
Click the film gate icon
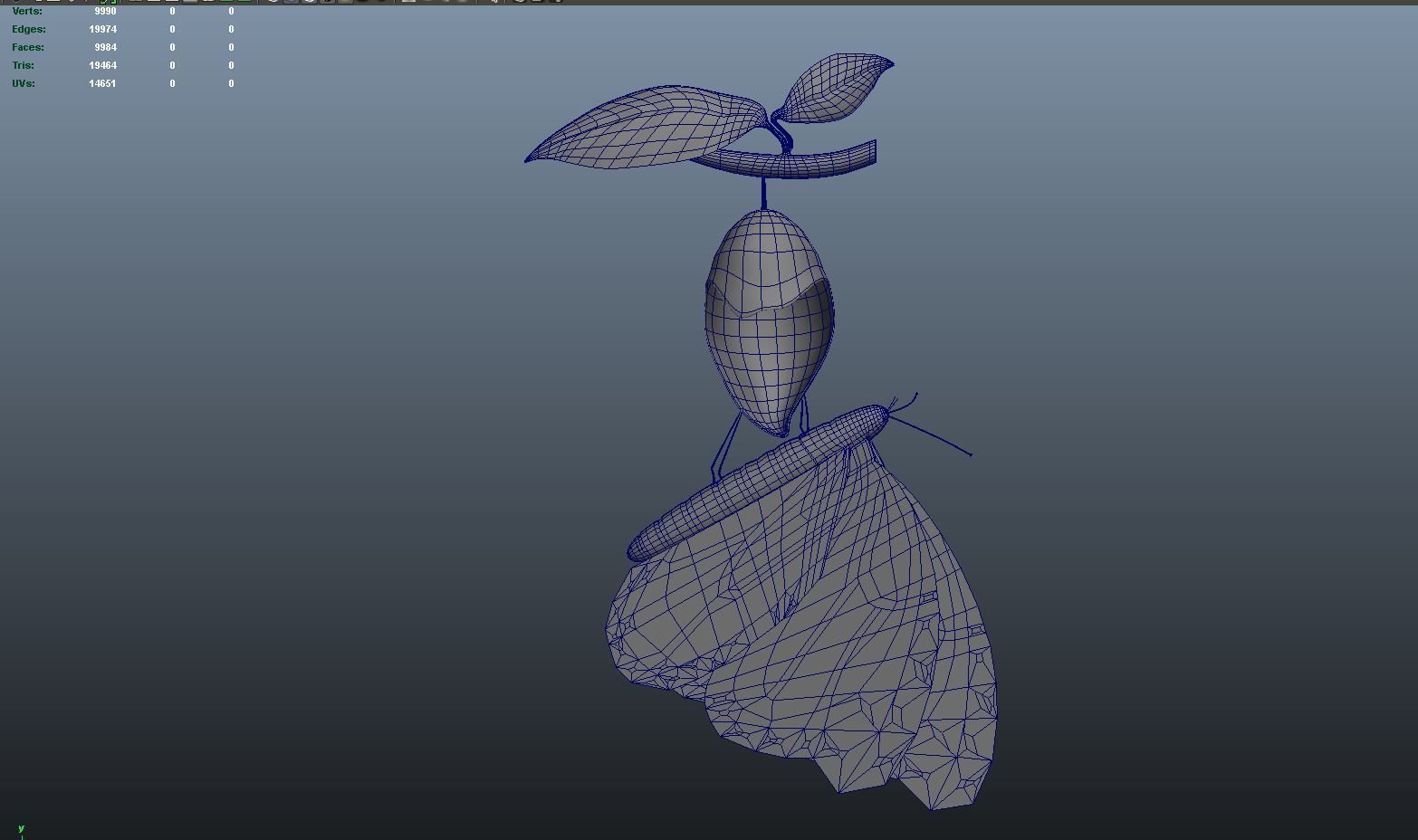pos(154,3)
